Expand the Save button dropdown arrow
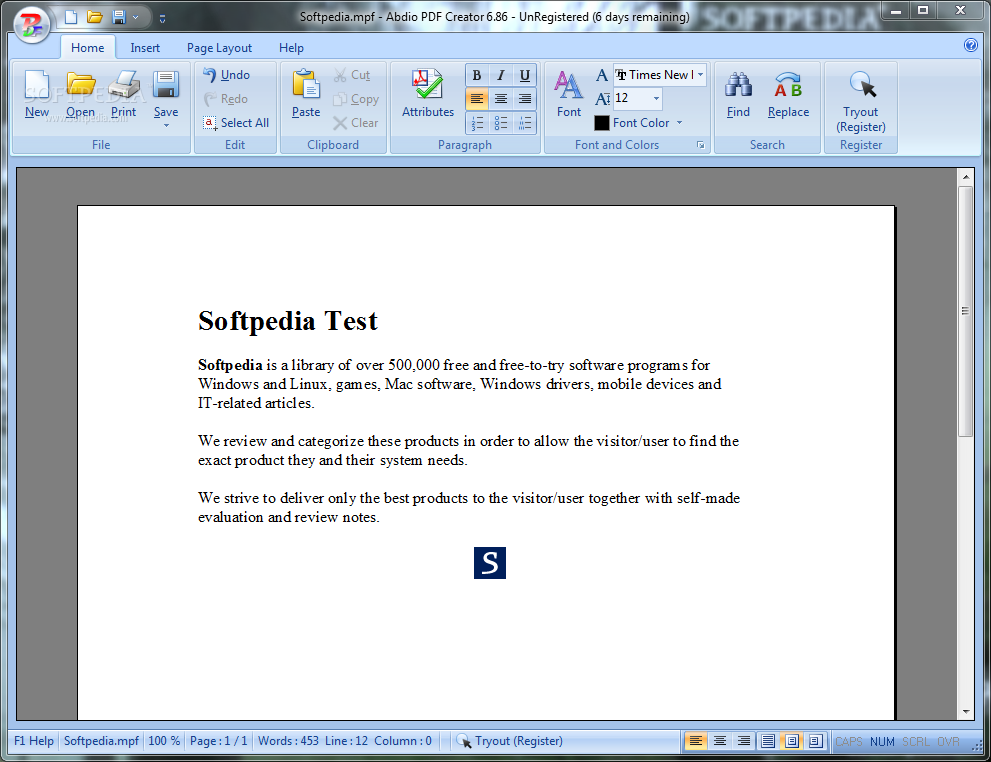991x762 pixels. pyautogui.click(x=166, y=126)
